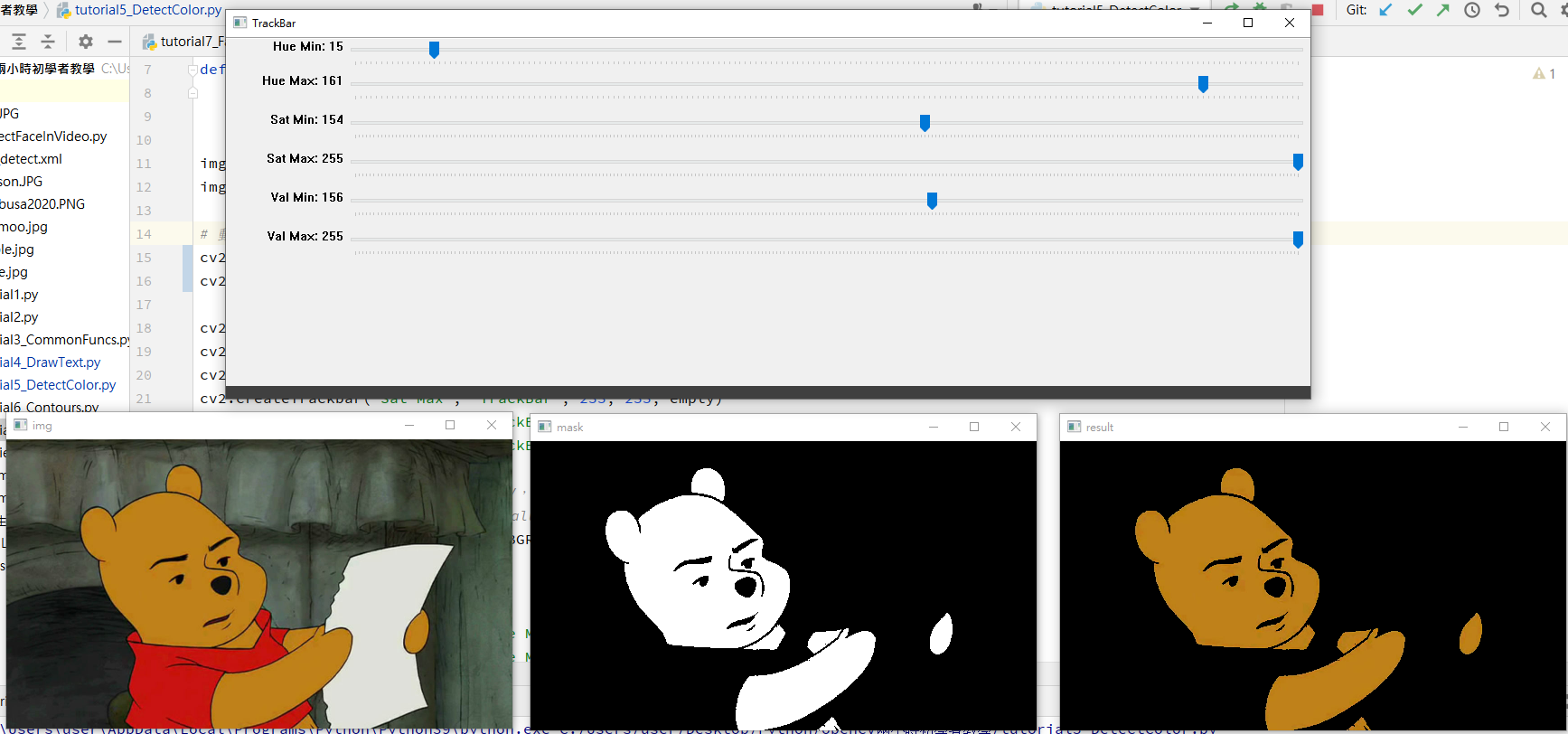Click line number 14 in the gutter
Screen dimensions: 1568x734
[x=144, y=234]
